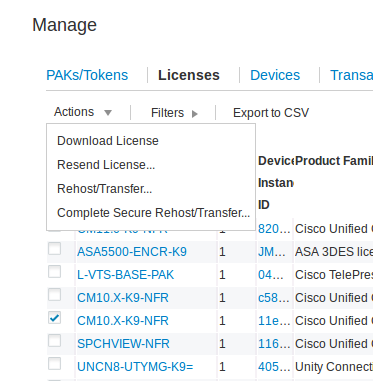Open the ASA5500-ENCR-K9 license link
Viewport: 373px width, 381px height.
coord(132,252)
